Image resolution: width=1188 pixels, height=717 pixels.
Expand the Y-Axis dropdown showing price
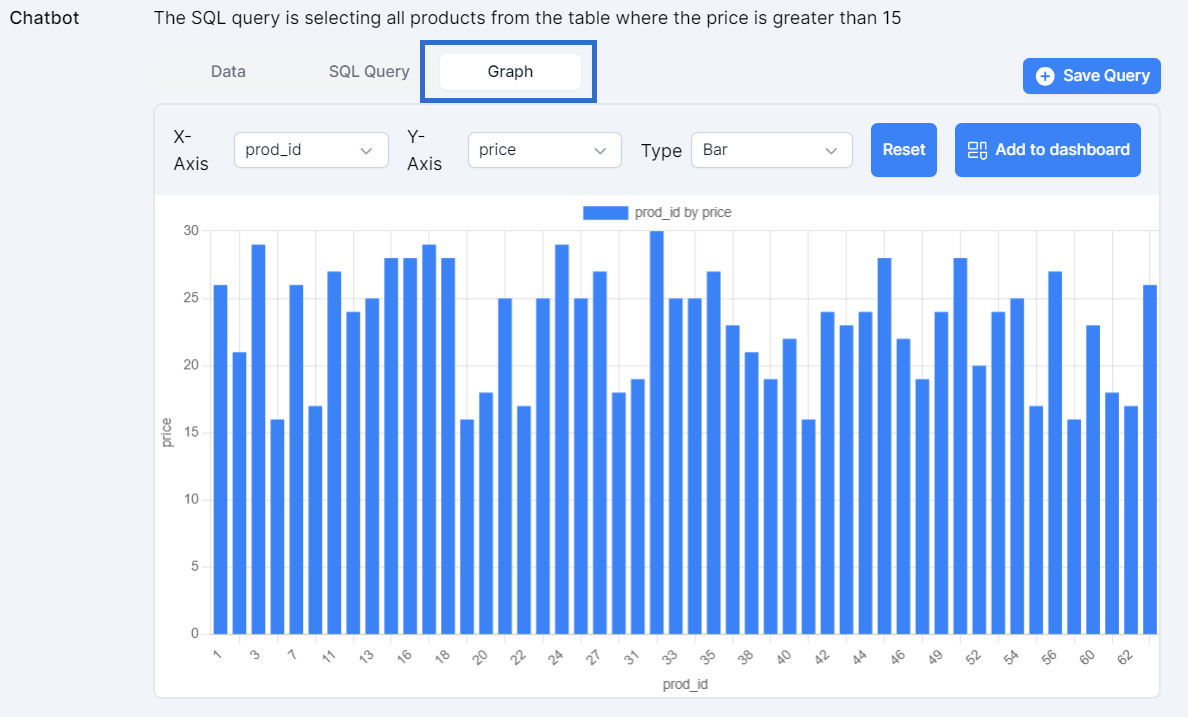(544, 150)
